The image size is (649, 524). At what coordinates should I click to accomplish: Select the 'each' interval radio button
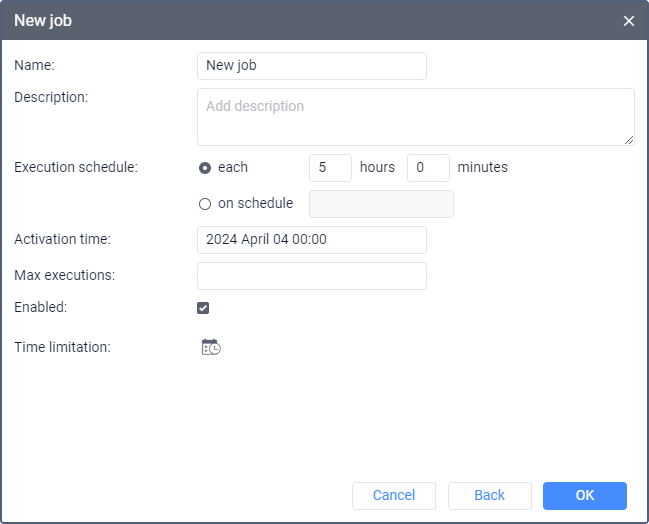tap(205, 168)
